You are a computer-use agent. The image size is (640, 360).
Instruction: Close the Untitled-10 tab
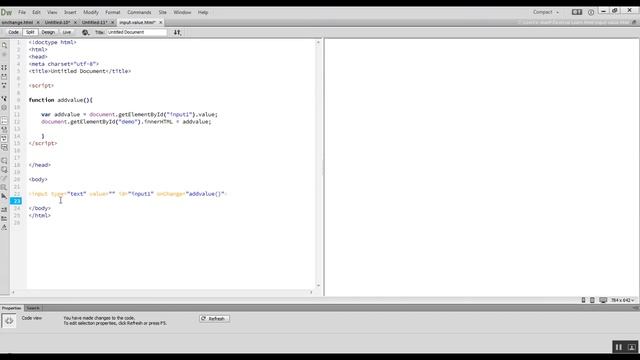click(75, 22)
